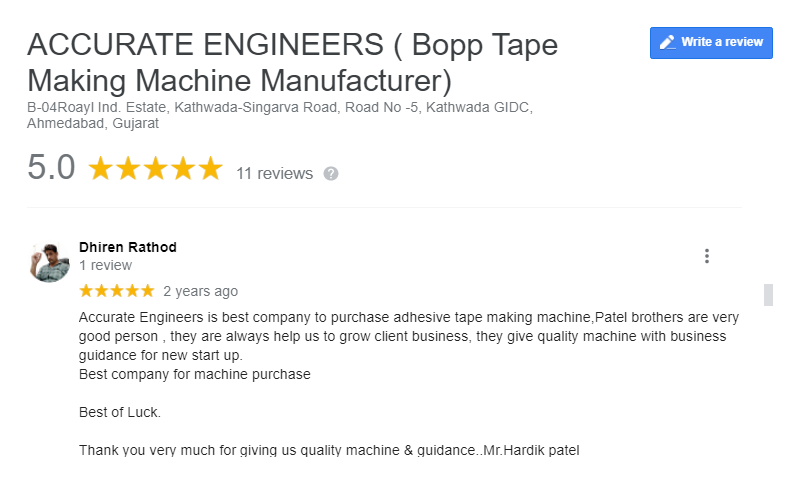
Task: Open the three-dot menu on Dhiren Rathod's review
Action: [x=707, y=256]
